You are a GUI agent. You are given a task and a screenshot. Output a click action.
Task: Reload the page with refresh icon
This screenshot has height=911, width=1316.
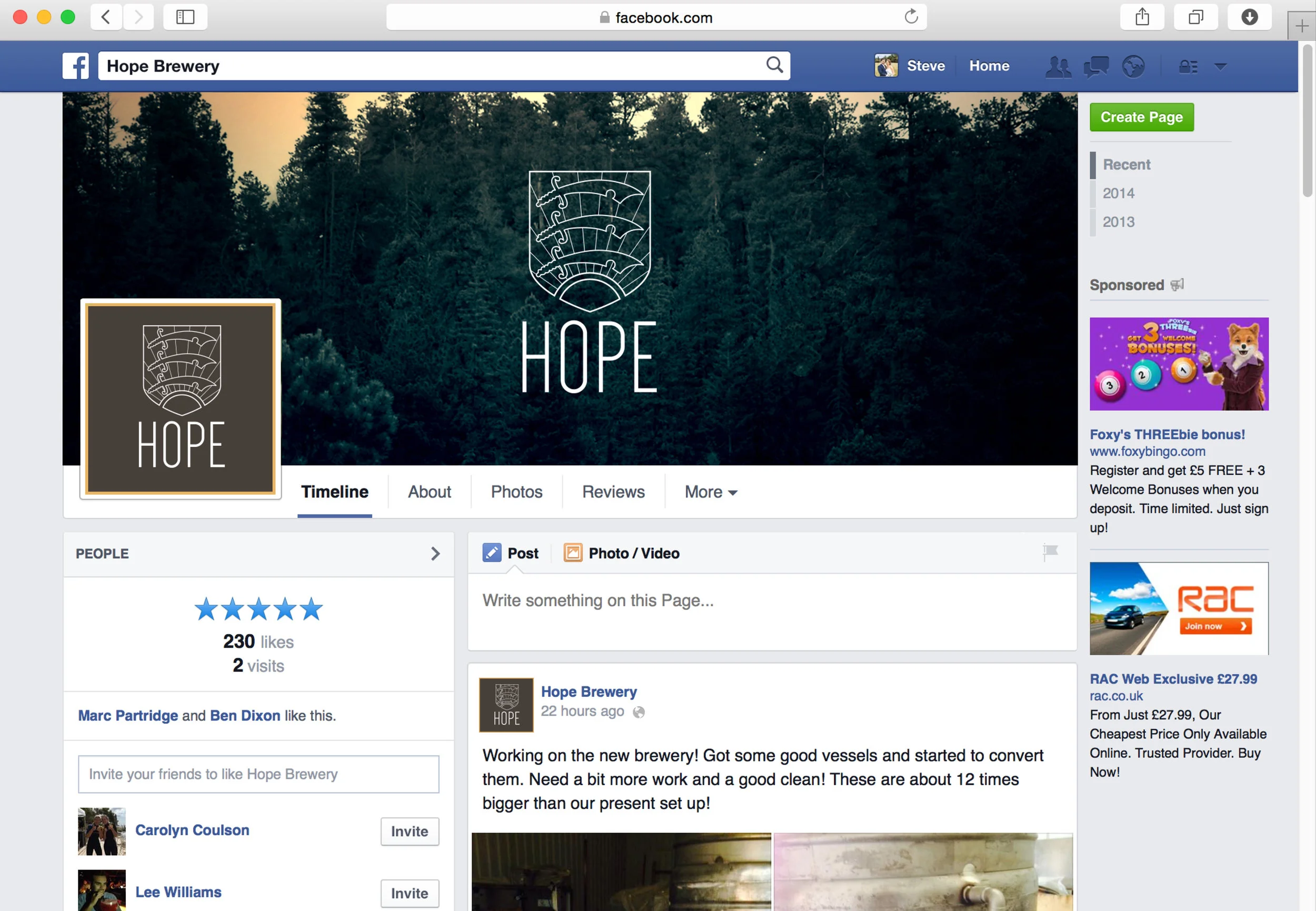click(911, 16)
